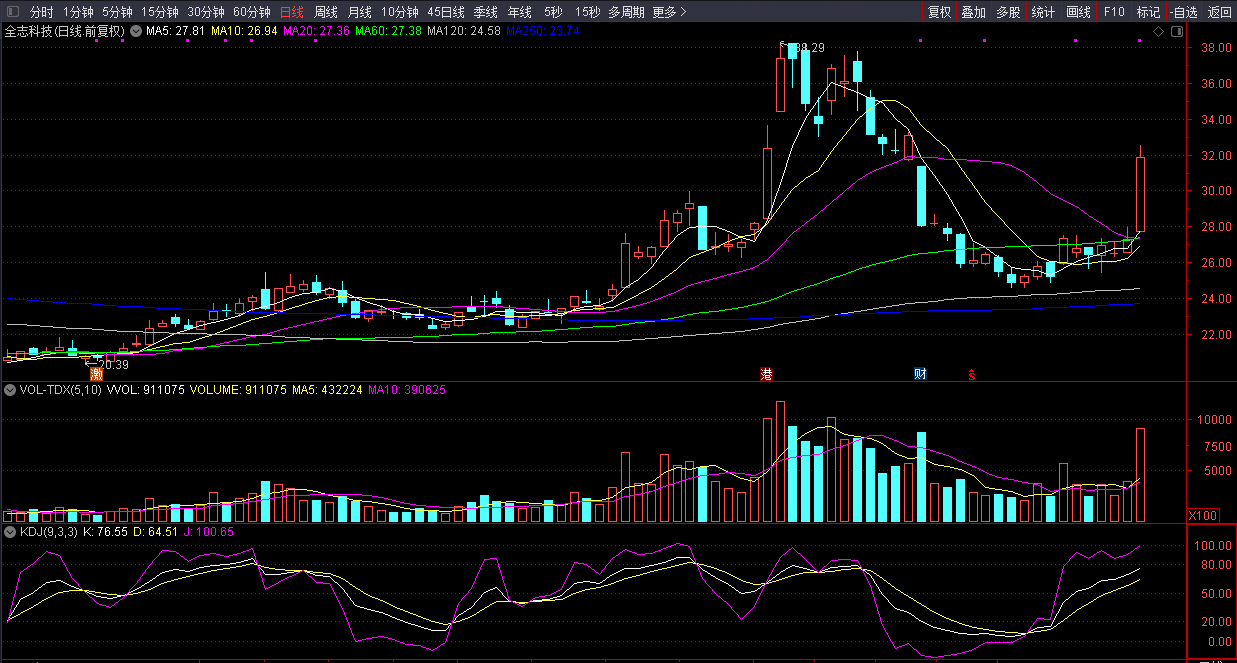Toggle the -自选 watchlist button
The height and width of the screenshot is (663, 1237).
[1183, 13]
